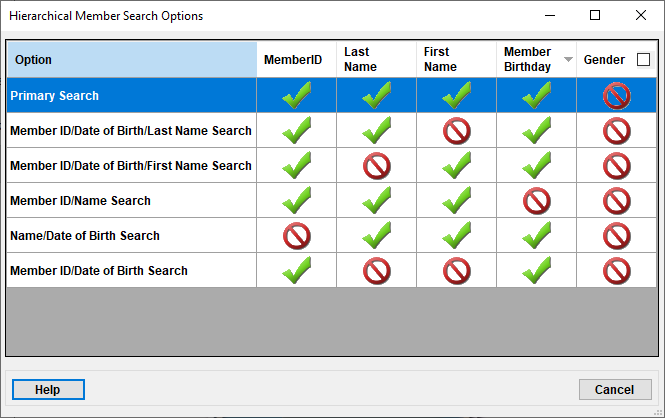Tick the Gender column header checkbox
The image size is (665, 418).
click(643, 60)
